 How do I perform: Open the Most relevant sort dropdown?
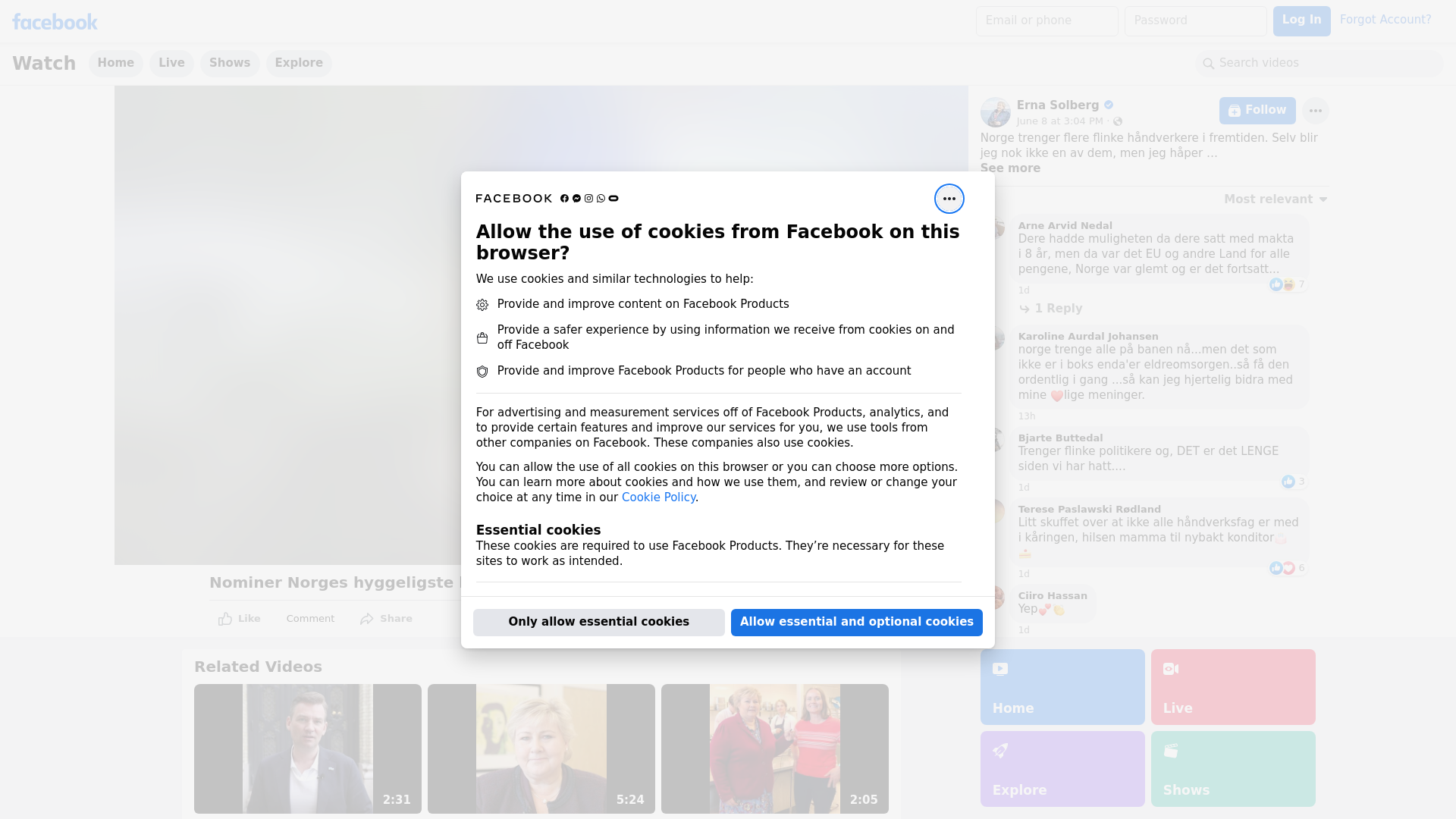1276,199
